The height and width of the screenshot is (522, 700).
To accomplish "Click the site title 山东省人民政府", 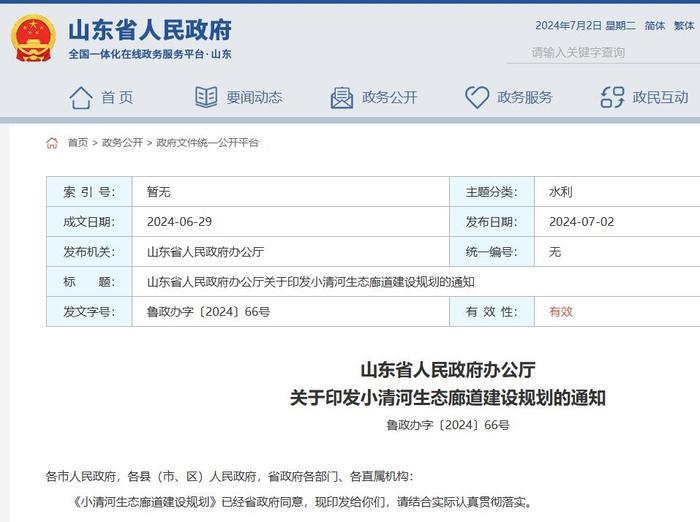I will point(150,30).
